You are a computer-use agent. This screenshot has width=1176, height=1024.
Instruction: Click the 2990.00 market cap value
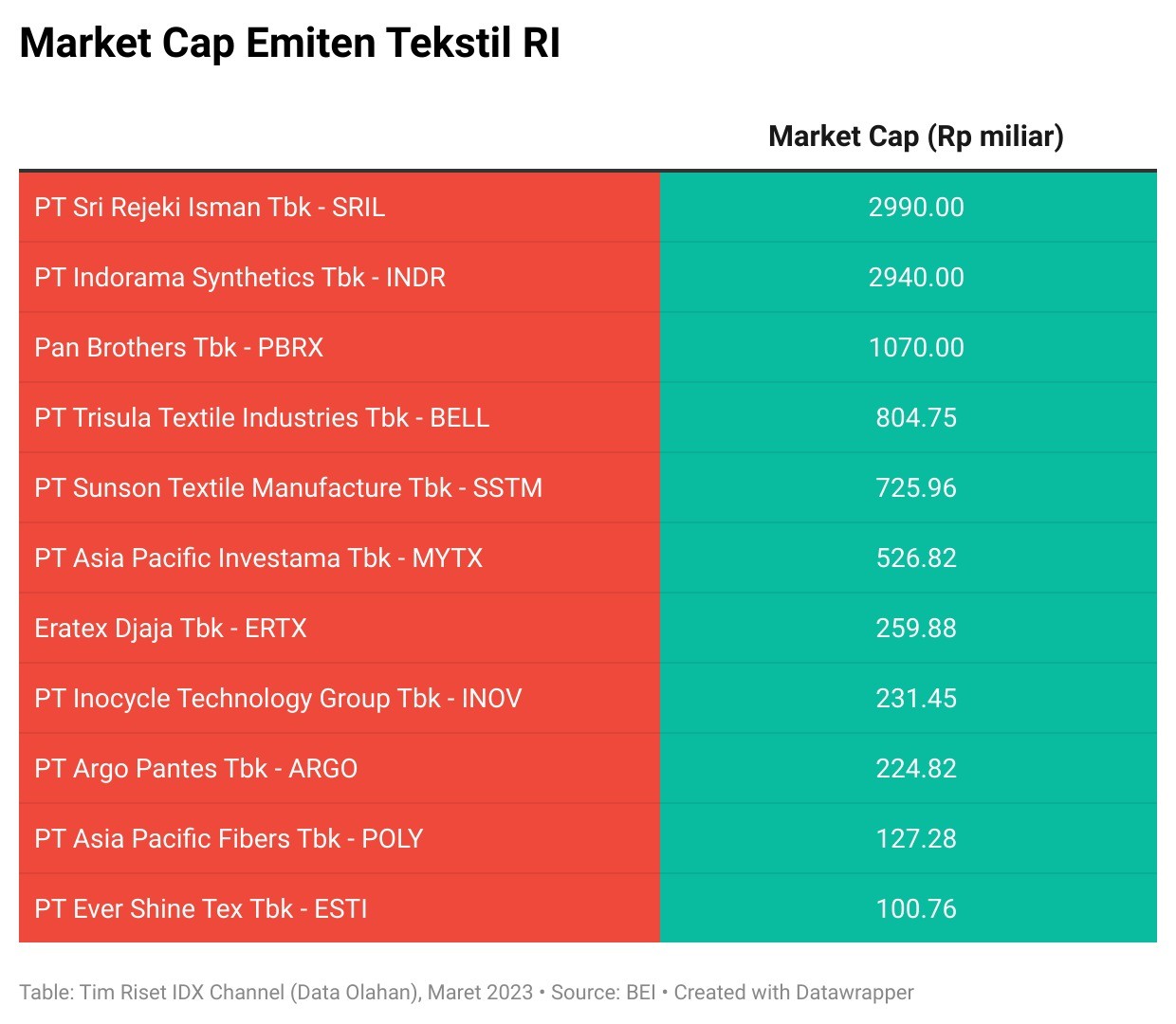coord(916,208)
